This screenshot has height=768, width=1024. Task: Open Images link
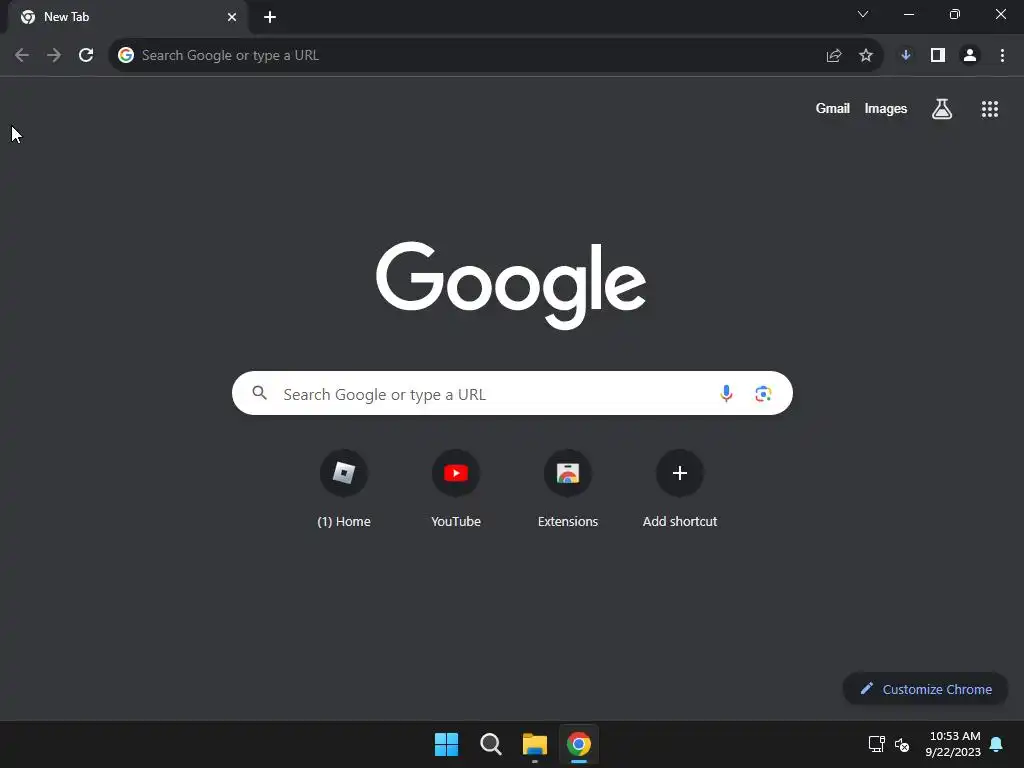pyautogui.click(x=886, y=108)
